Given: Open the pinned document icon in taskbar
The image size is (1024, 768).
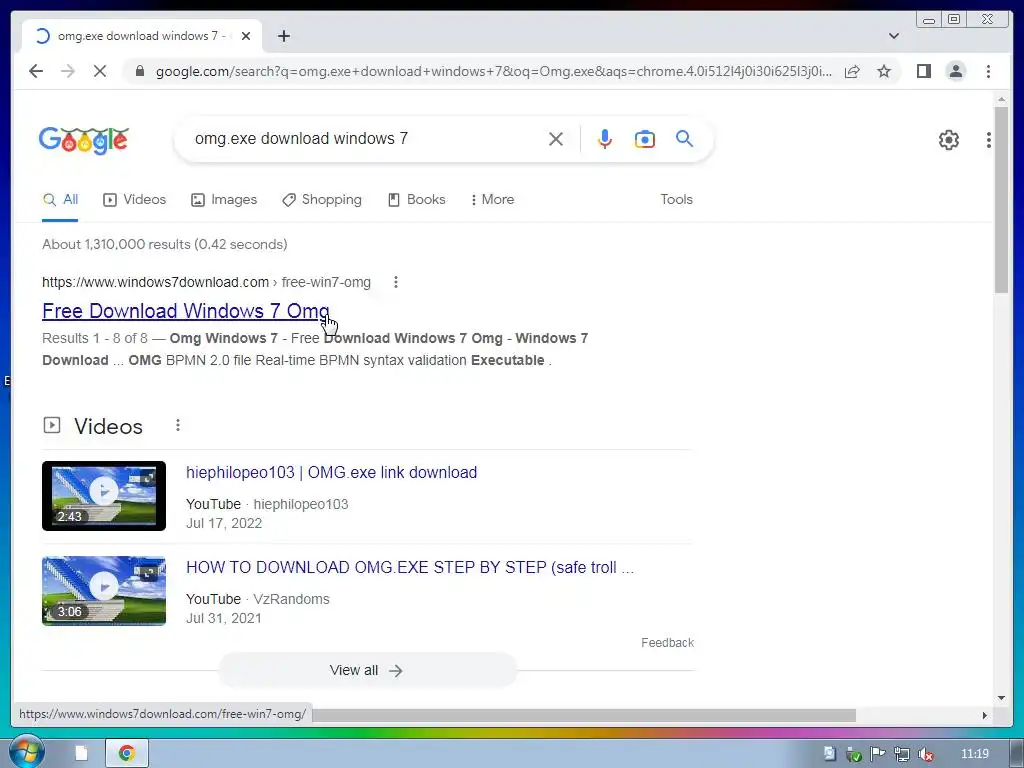Looking at the screenshot, I should [82, 754].
